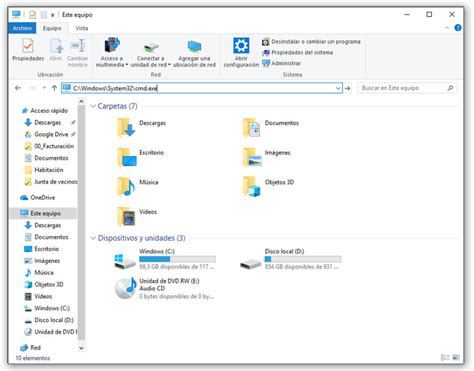
Task: Click the go-to arrow beside address bar
Action: (348, 88)
